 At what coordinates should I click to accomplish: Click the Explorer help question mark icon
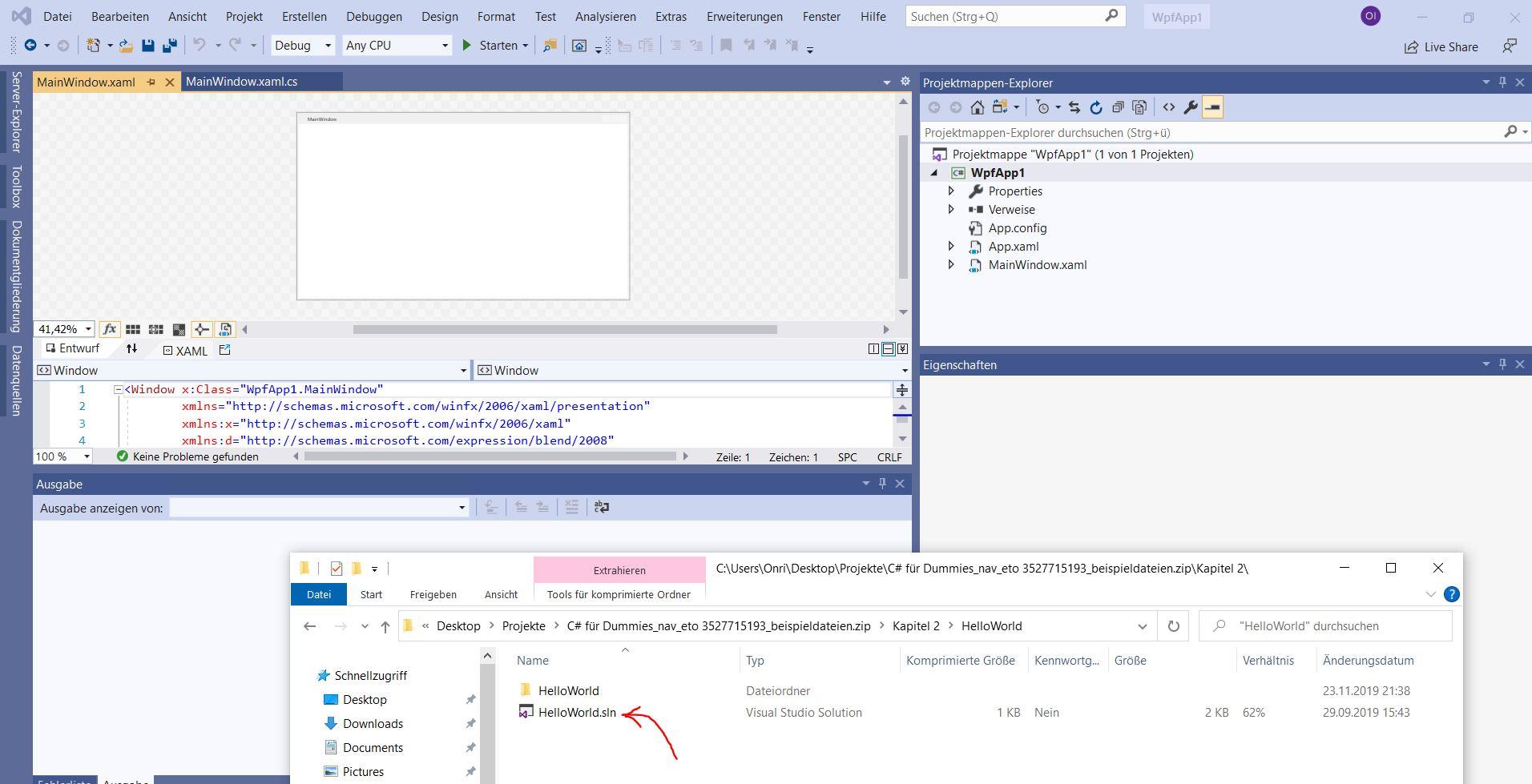point(1451,594)
